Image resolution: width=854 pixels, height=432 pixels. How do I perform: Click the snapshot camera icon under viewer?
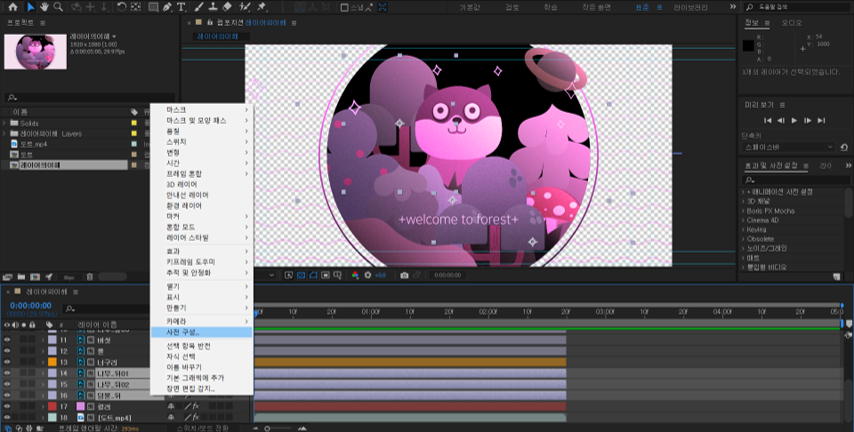[x=404, y=275]
